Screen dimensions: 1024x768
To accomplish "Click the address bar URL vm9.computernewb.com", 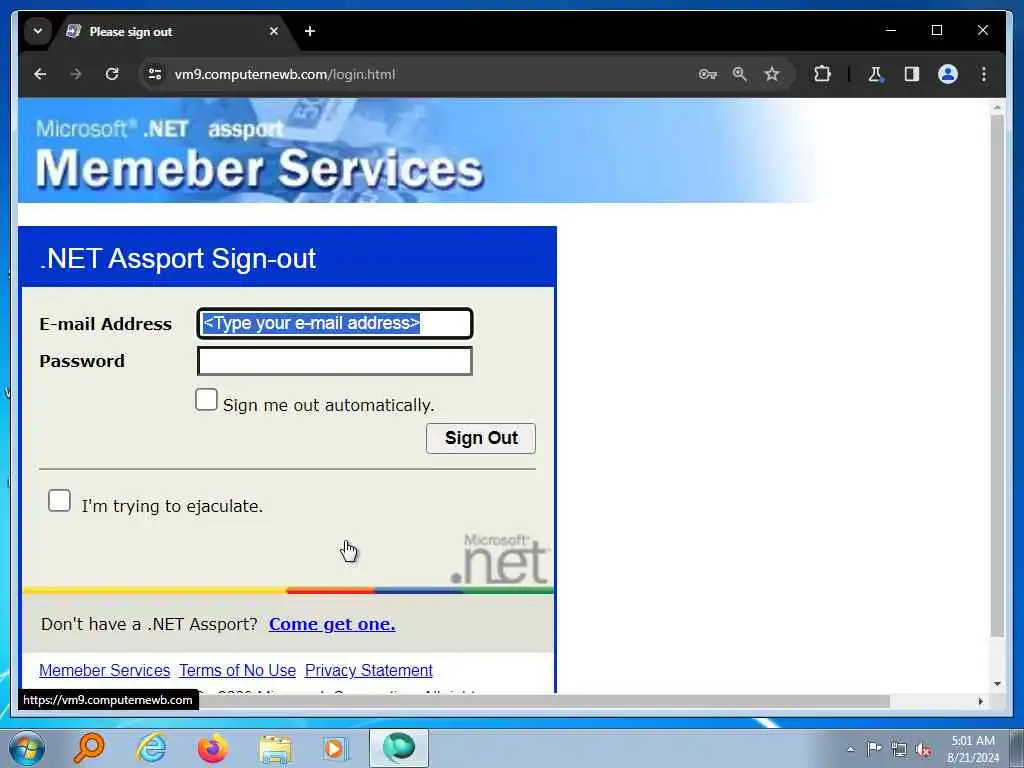I will click(285, 74).
